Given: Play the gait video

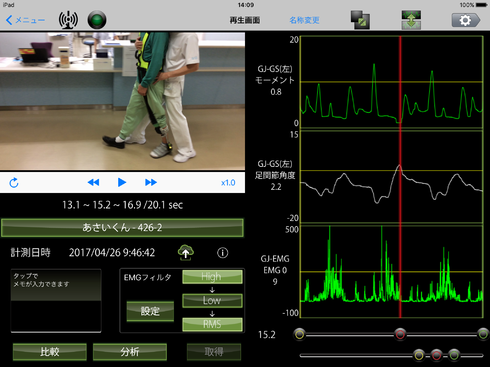Looking at the screenshot, I should tap(122, 182).
